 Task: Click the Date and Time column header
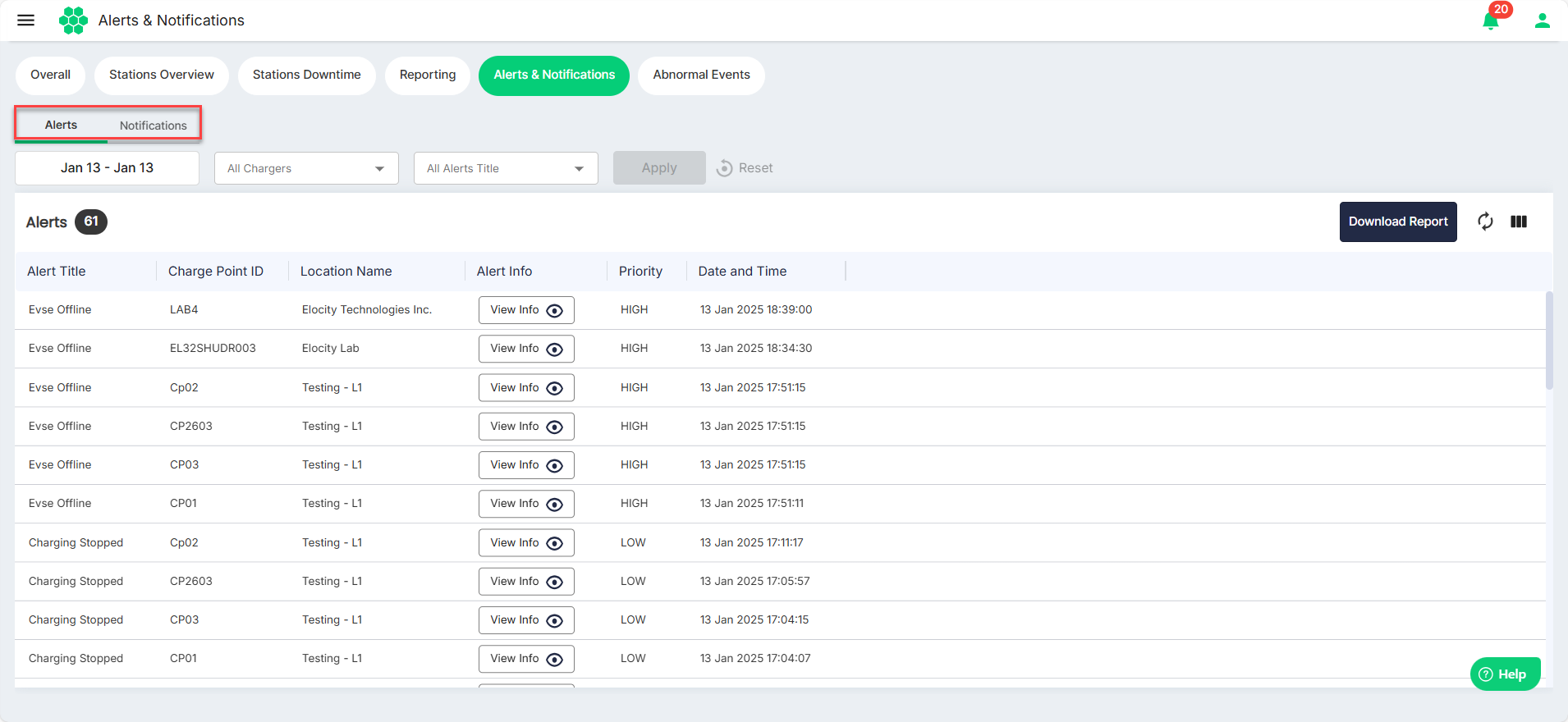click(742, 272)
